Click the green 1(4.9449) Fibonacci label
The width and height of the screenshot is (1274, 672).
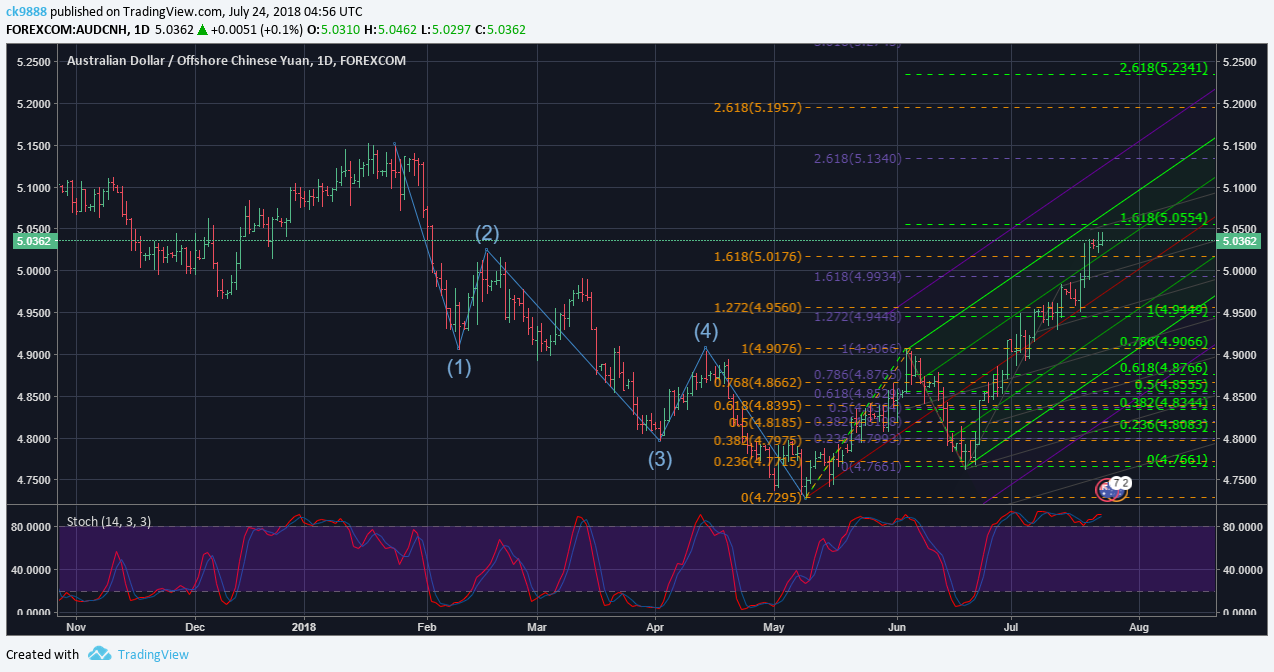coord(1178,311)
